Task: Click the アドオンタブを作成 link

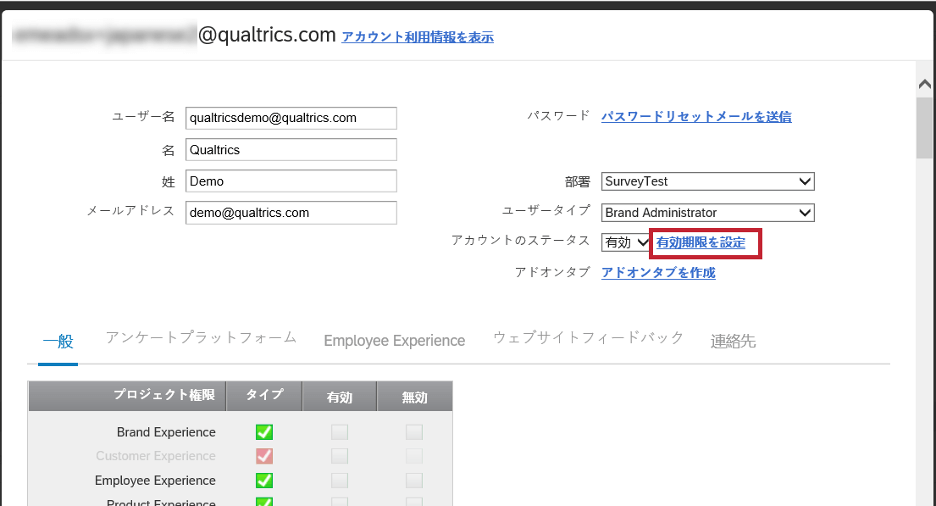Action: click(x=658, y=273)
